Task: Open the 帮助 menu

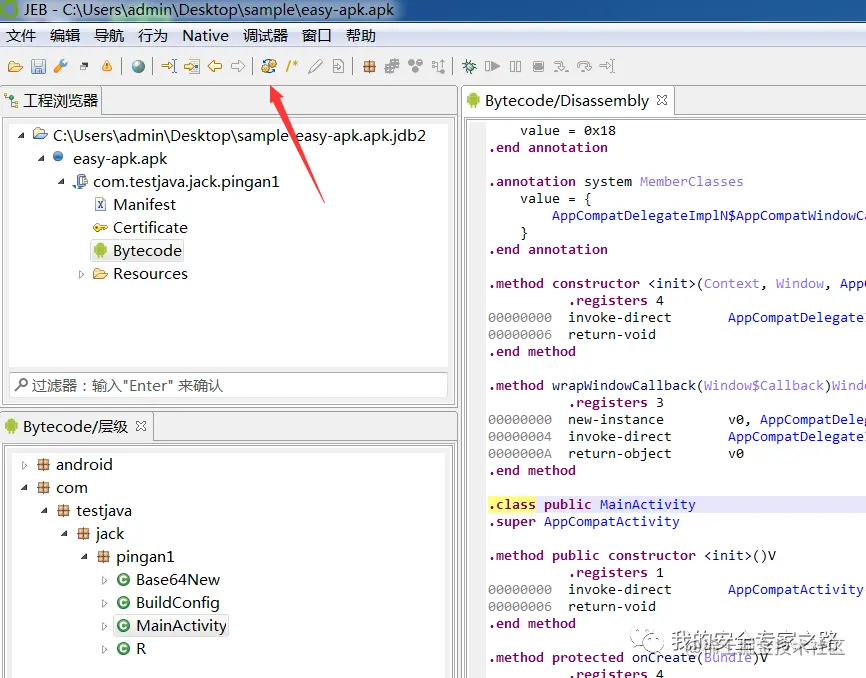Action: point(361,36)
